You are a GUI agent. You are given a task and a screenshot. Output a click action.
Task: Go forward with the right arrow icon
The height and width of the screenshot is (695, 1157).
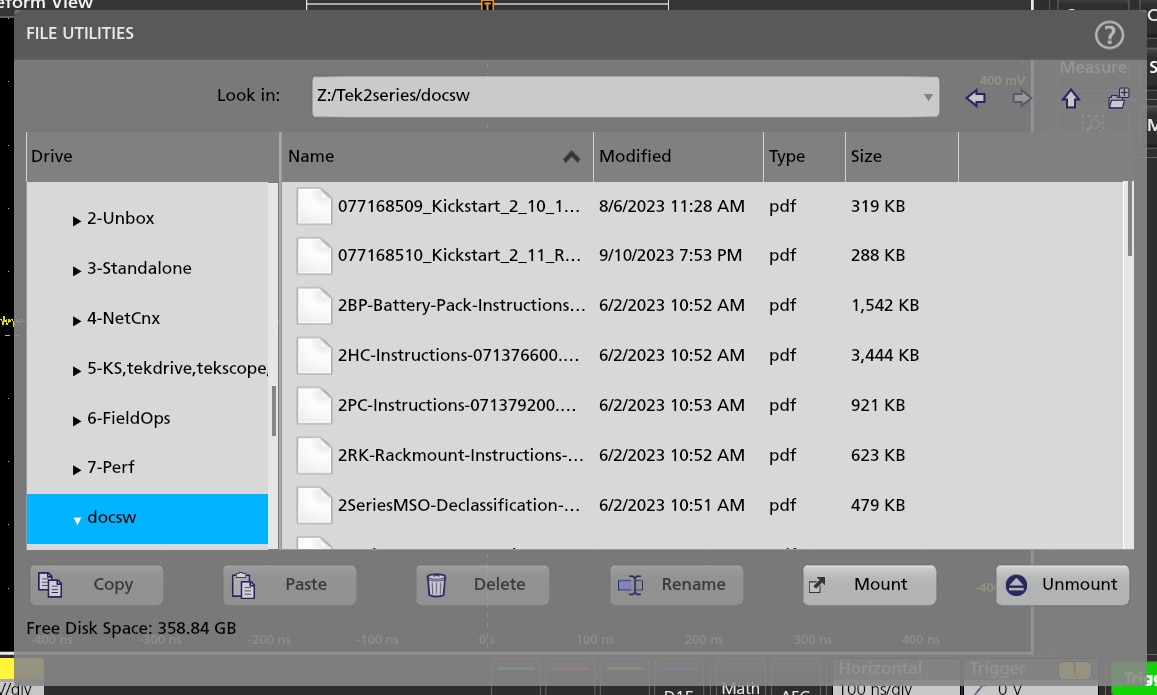(x=1022, y=97)
